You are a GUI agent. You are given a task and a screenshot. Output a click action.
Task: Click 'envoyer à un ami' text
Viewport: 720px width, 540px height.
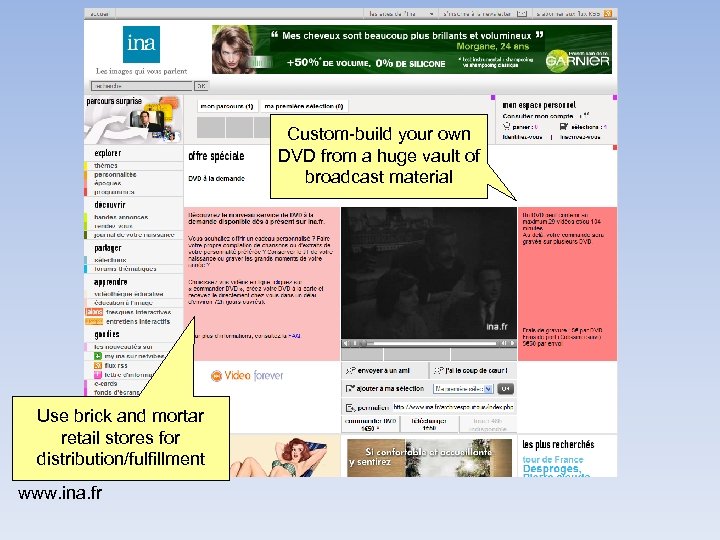pyautogui.click(x=383, y=371)
